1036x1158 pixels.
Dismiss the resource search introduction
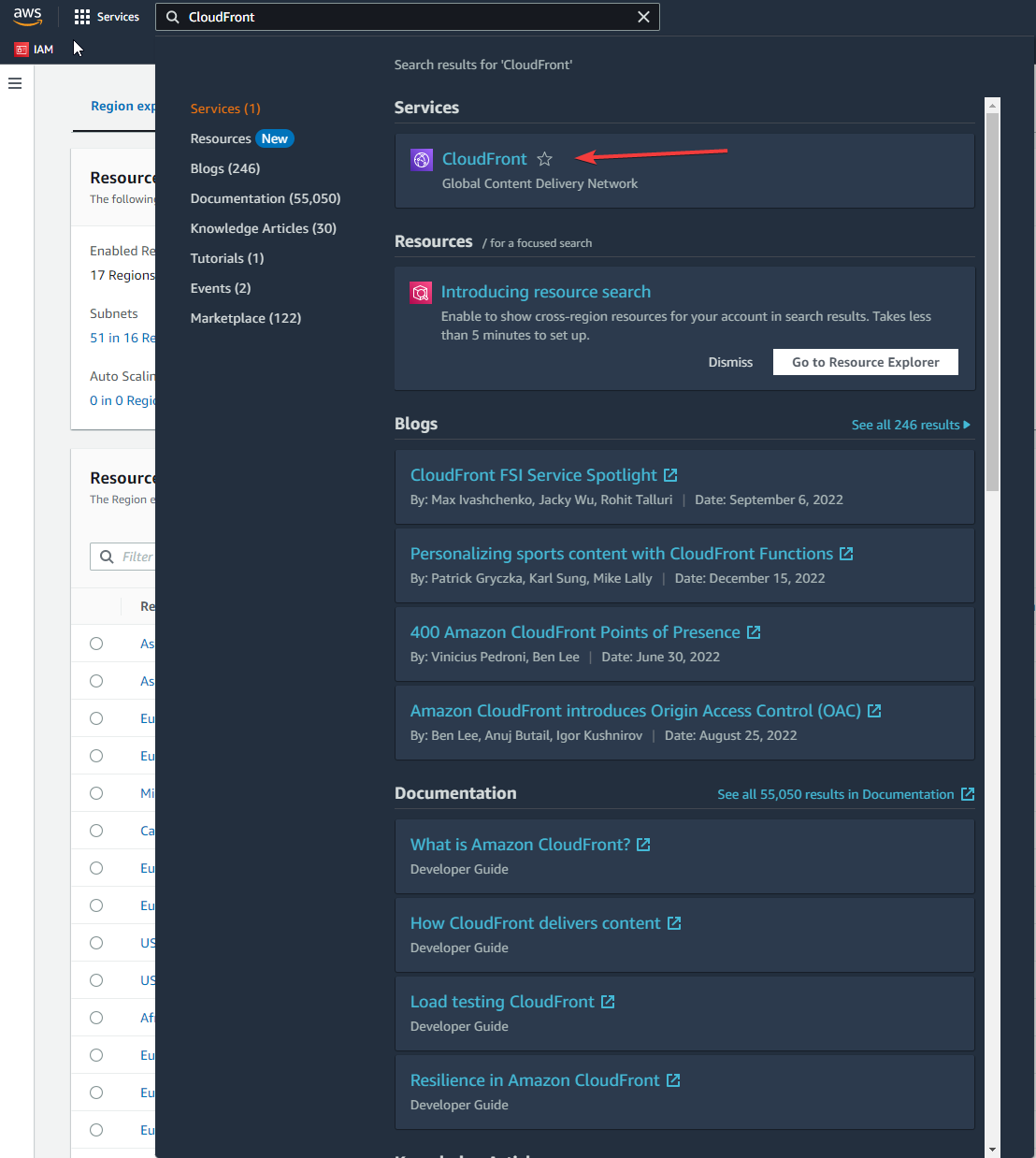(x=730, y=362)
